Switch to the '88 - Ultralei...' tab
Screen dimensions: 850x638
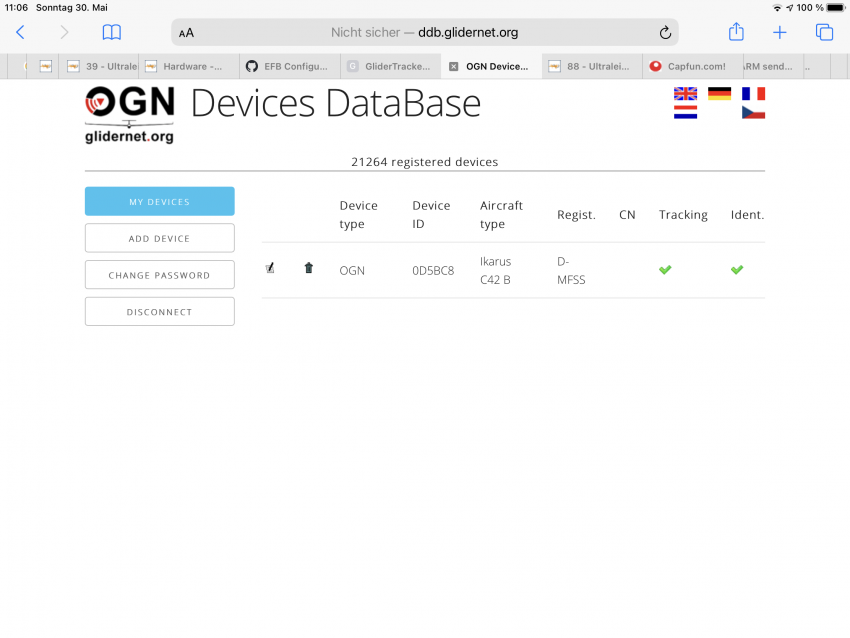click(x=592, y=67)
